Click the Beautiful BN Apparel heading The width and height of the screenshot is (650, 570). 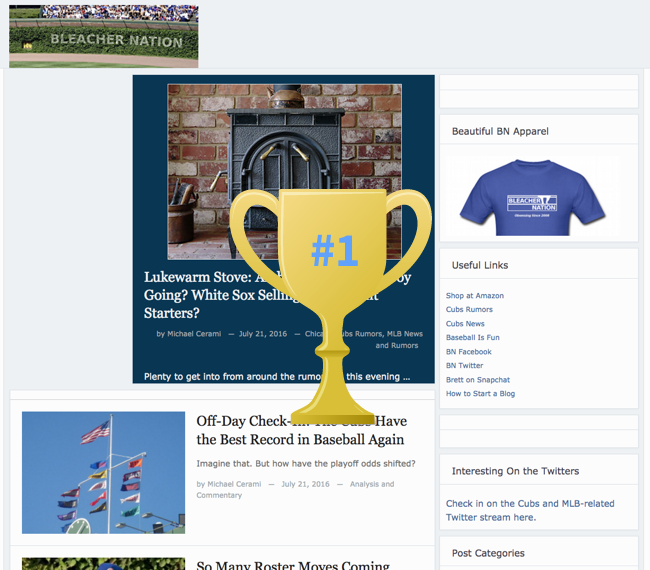[500, 131]
